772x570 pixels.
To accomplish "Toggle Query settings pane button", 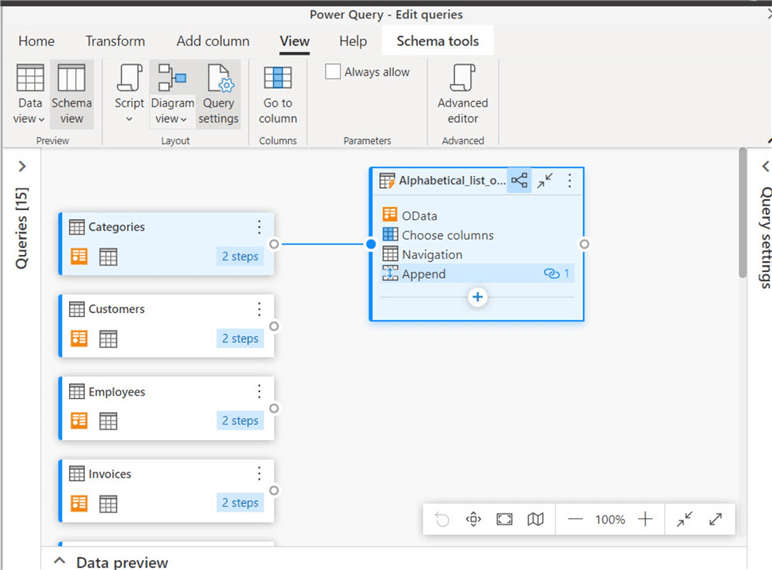I will click(x=219, y=95).
